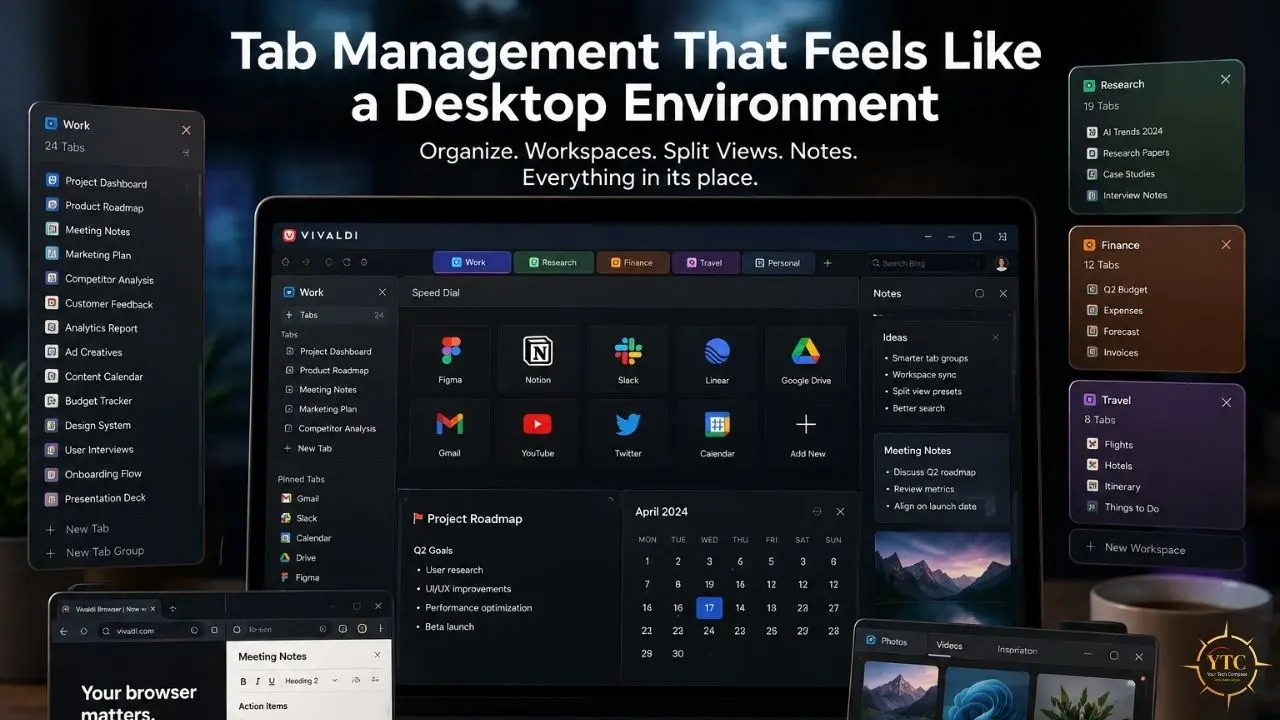Screen dimensions: 1280x720
Task: Toggle bold in Meeting Notes editor
Action: pyautogui.click(x=243, y=681)
